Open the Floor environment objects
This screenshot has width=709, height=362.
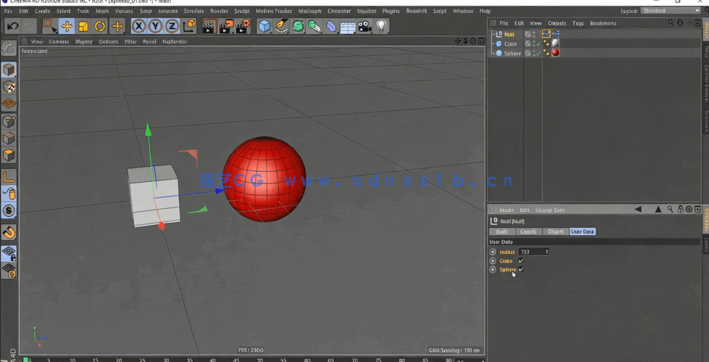(348, 26)
